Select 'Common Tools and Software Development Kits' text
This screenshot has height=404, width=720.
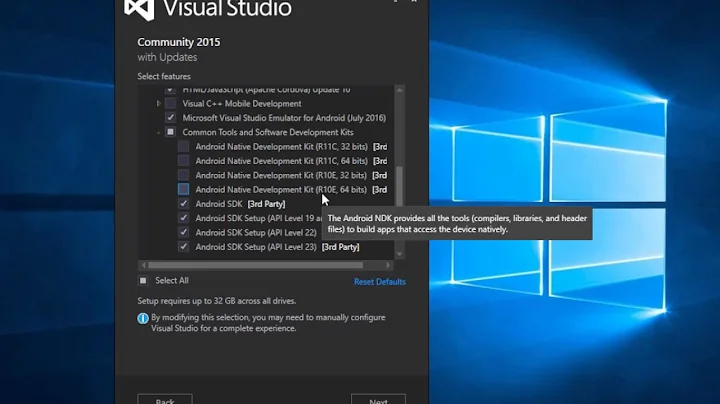pos(268,132)
